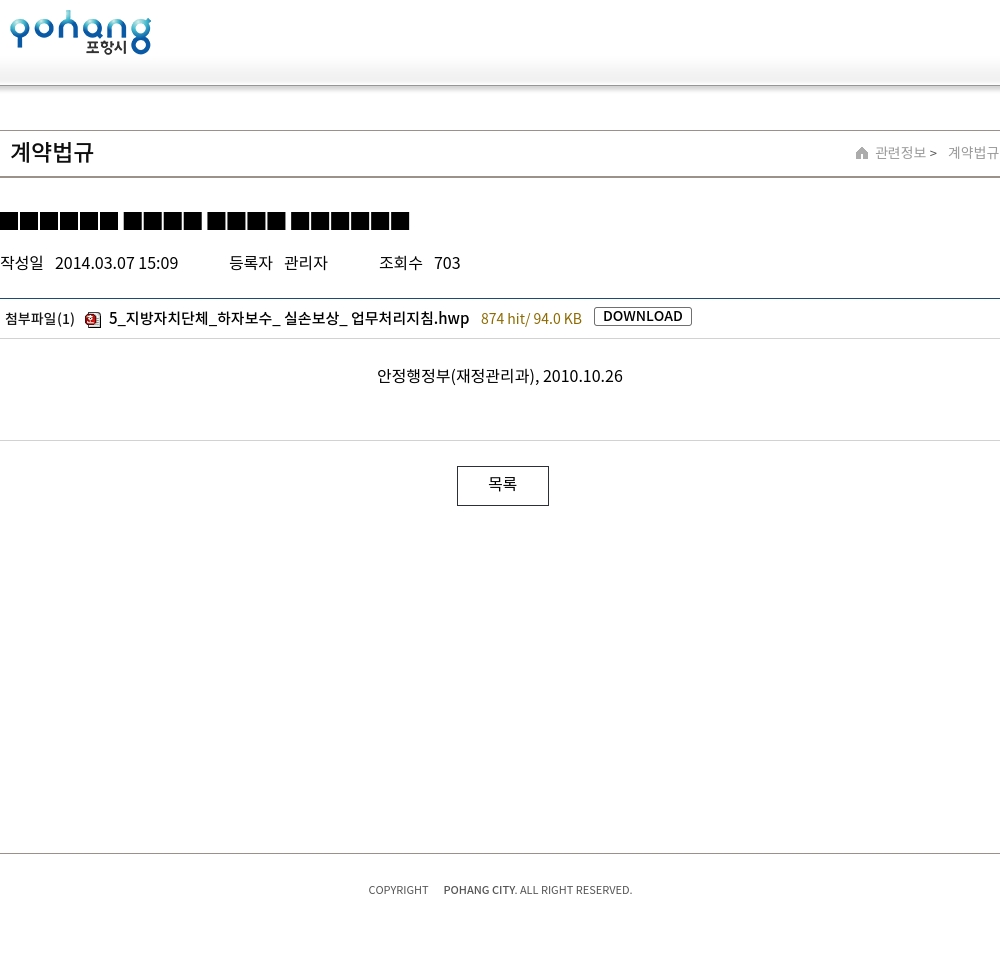Open the attached 업무처리지침.hwp file link
This screenshot has width=1000, height=954.
click(288, 318)
